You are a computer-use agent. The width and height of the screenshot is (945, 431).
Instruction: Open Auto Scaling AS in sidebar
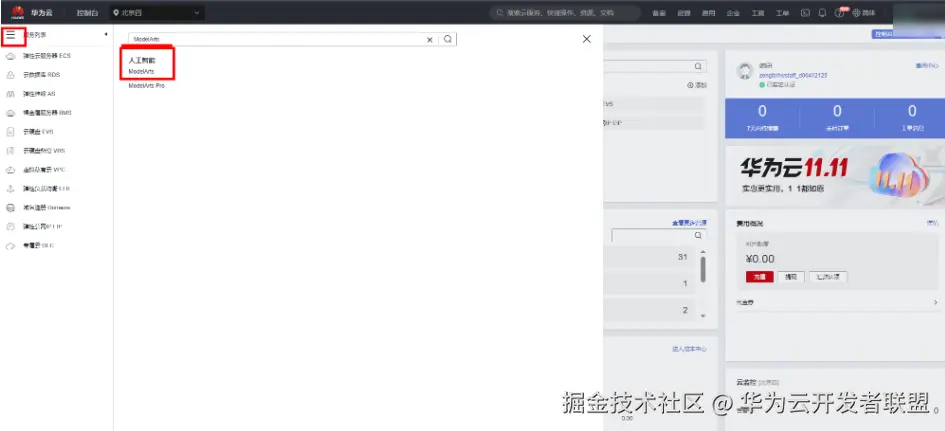39,94
